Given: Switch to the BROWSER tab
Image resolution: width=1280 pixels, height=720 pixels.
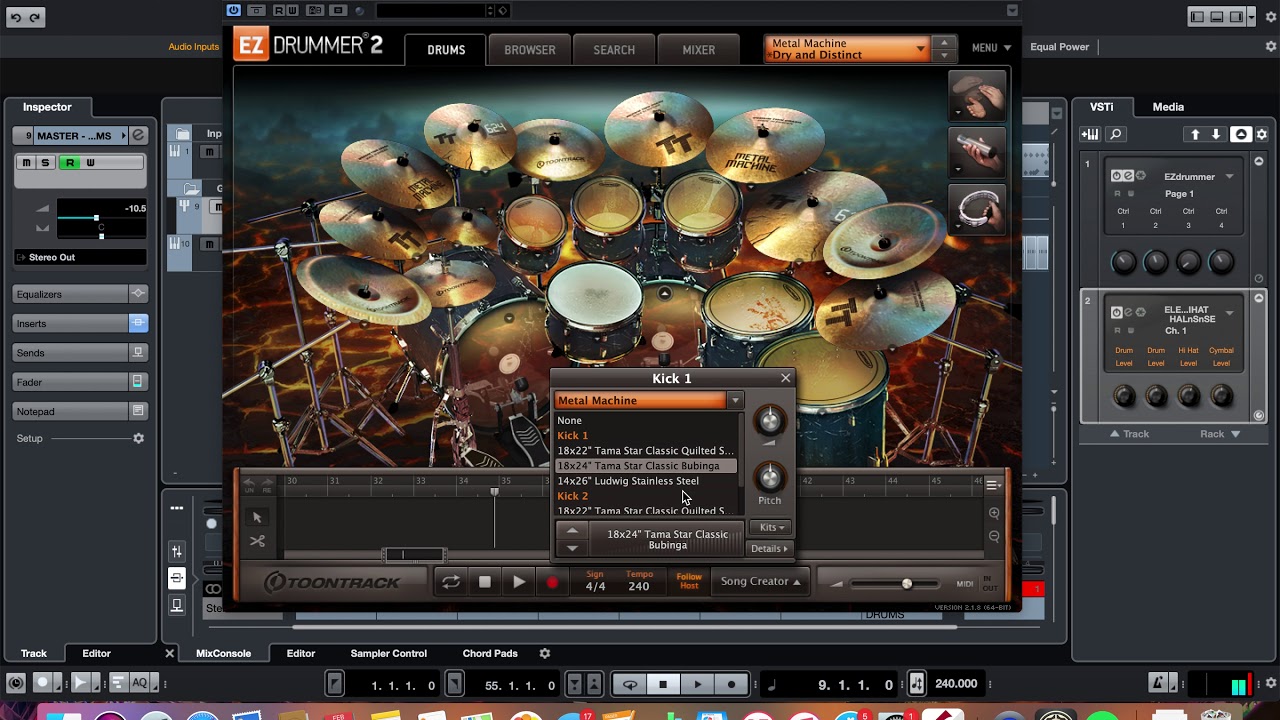Looking at the screenshot, I should point(530,50).
